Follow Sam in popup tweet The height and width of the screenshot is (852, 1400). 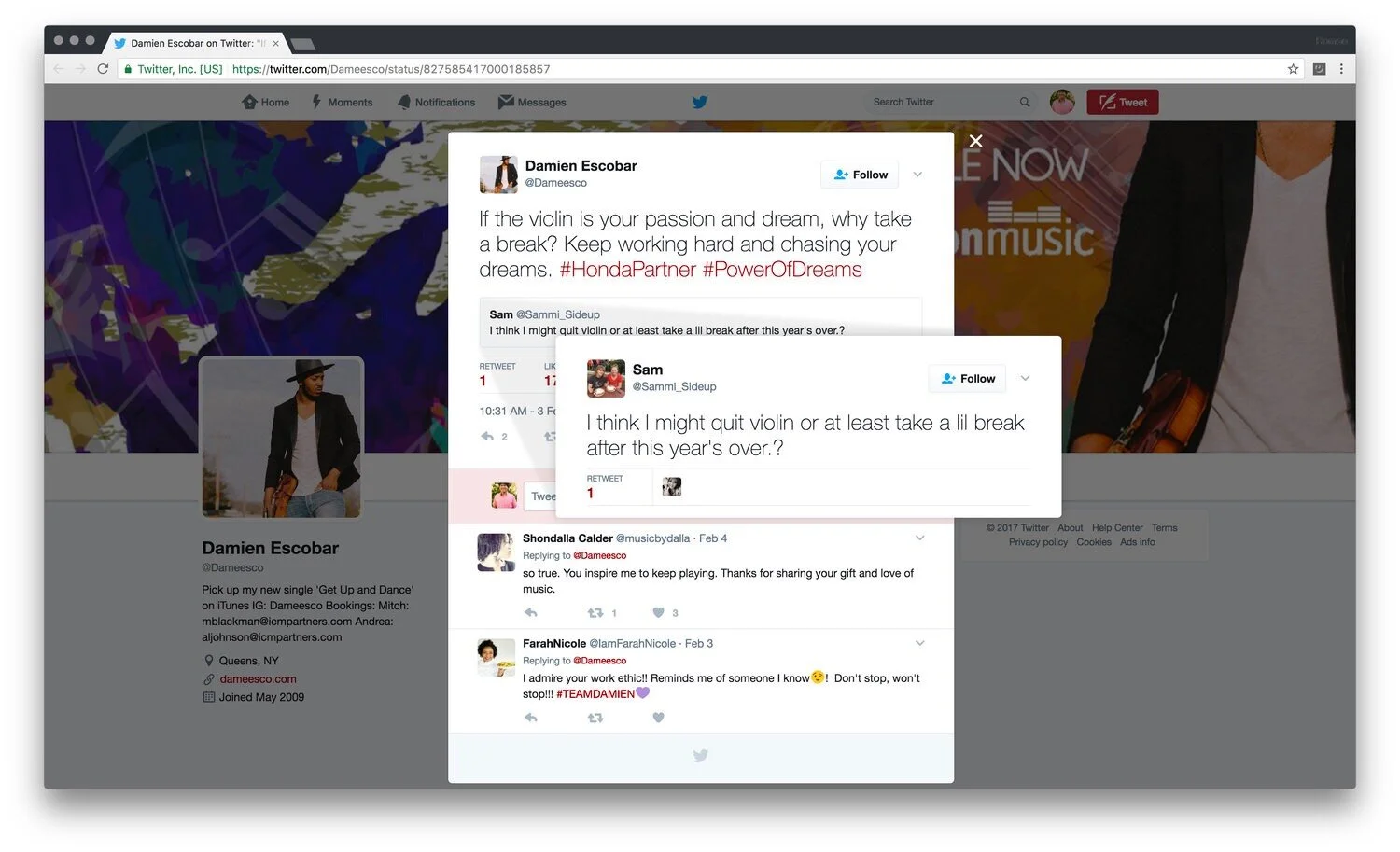968,378
